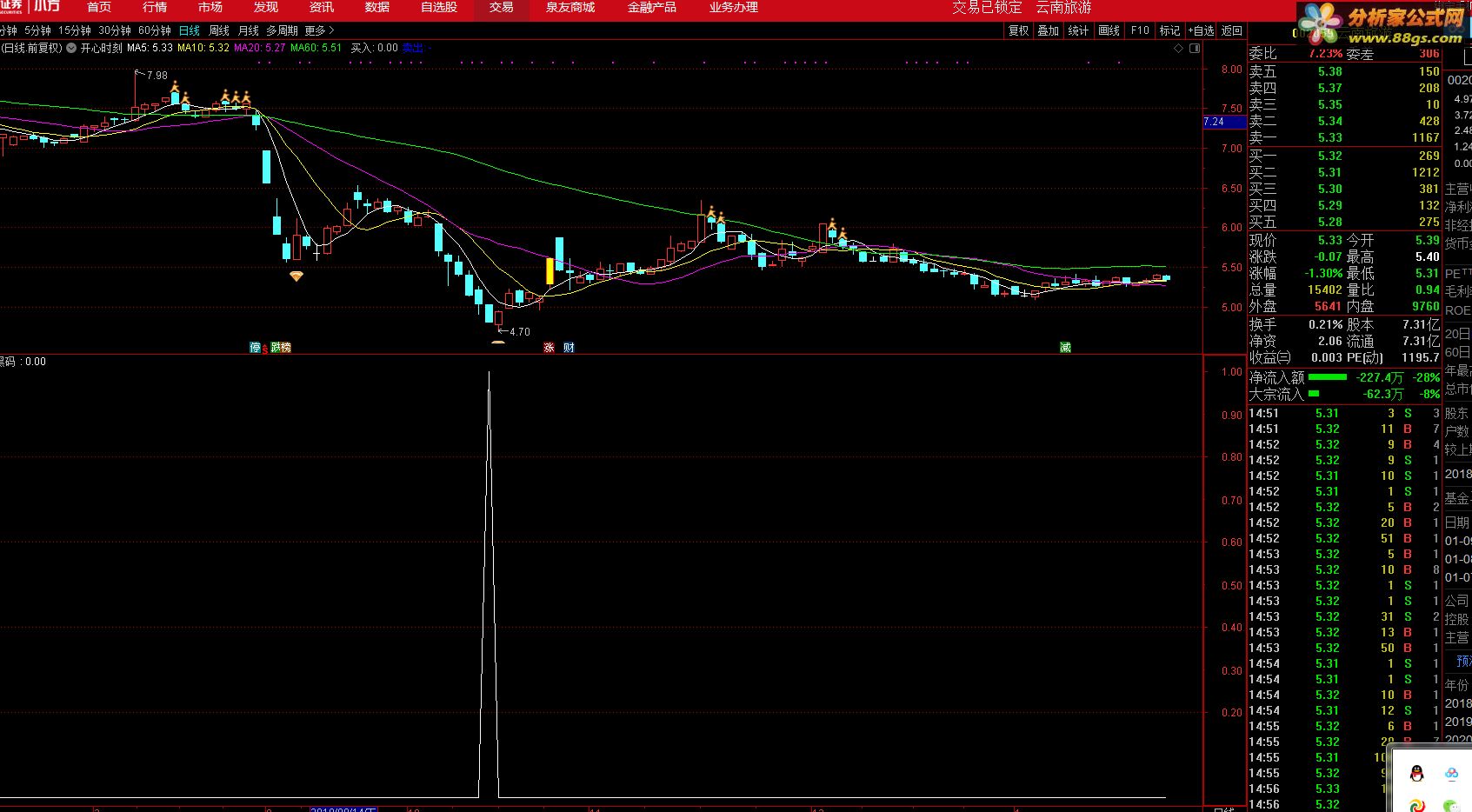Click the 7.98 high price label

[157, 76]
